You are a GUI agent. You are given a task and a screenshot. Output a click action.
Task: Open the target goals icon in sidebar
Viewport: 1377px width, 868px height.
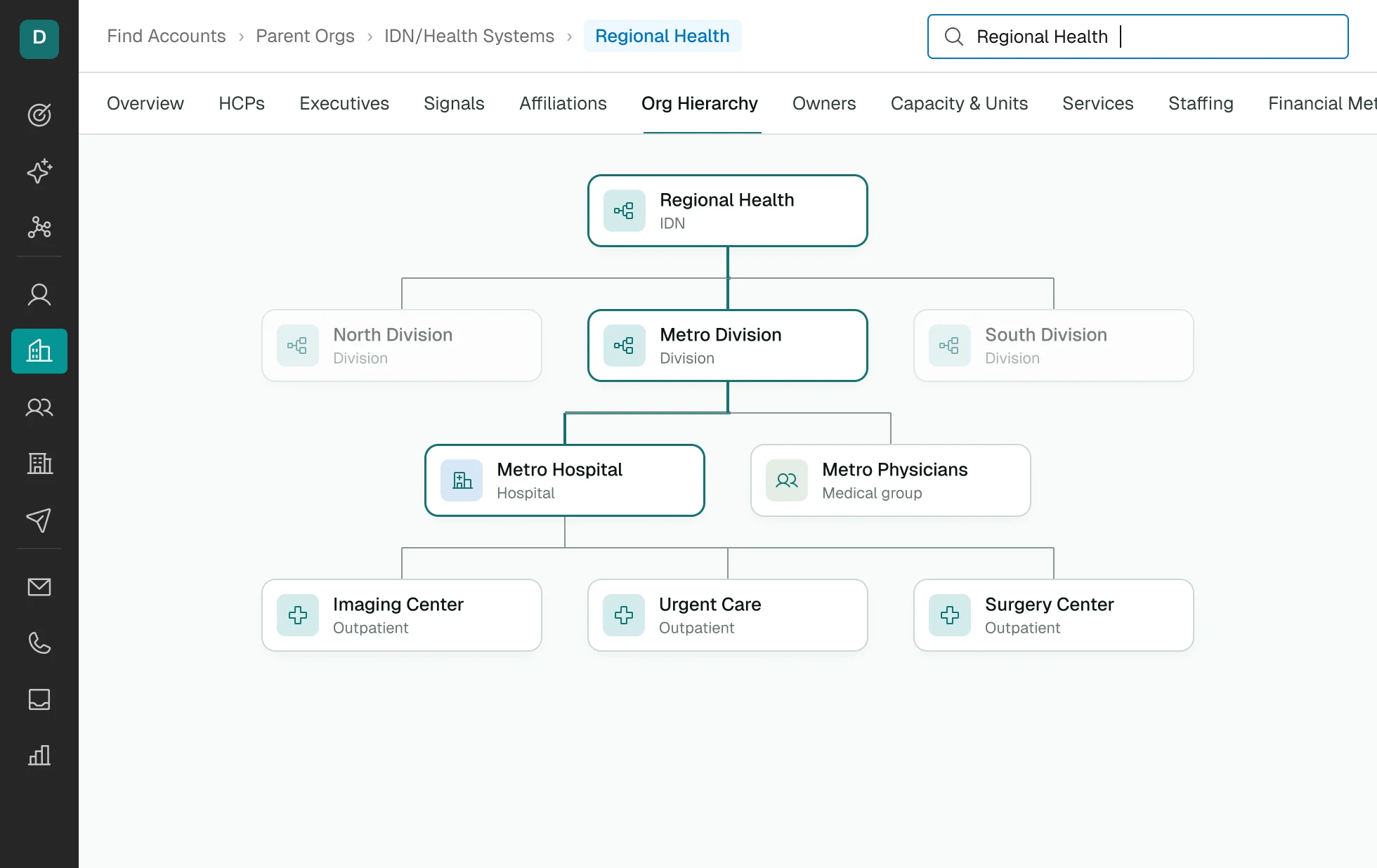pyautogui.click(x=39, y=114)
